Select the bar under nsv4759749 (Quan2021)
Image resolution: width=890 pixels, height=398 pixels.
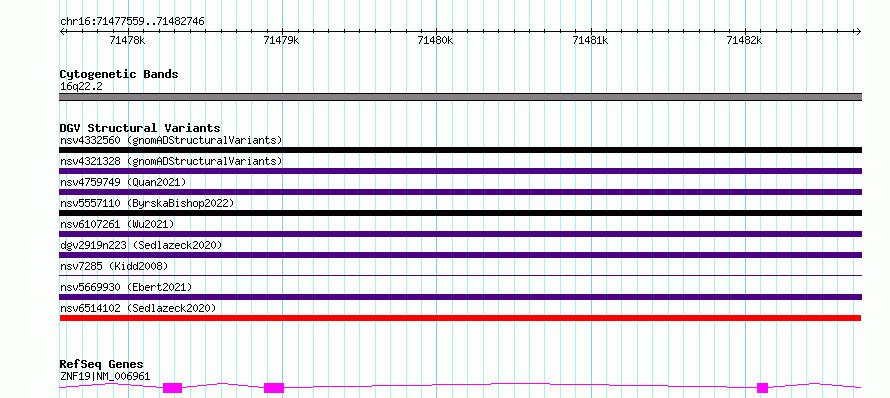point(460,192)
